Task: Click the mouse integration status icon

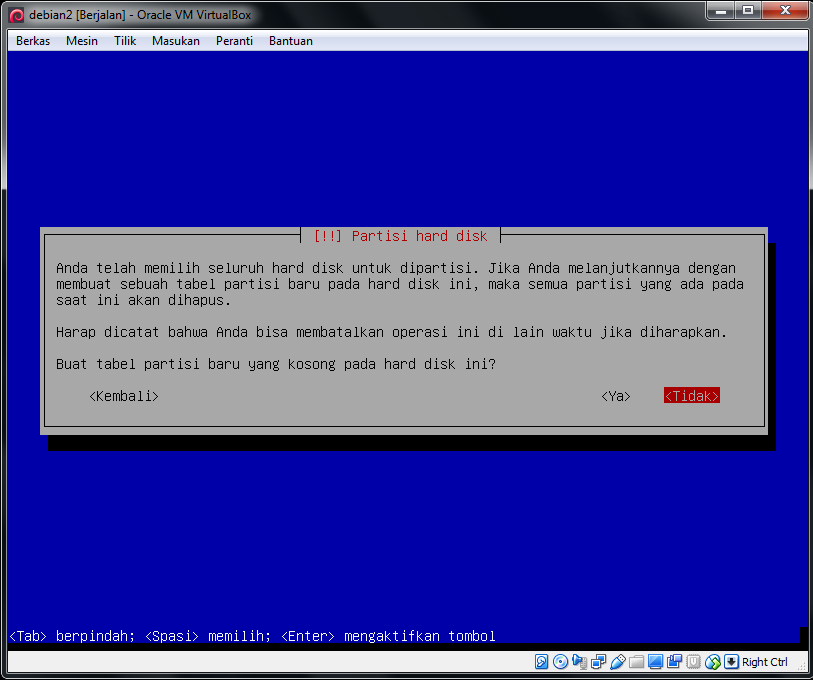Action: pos(712,661)
